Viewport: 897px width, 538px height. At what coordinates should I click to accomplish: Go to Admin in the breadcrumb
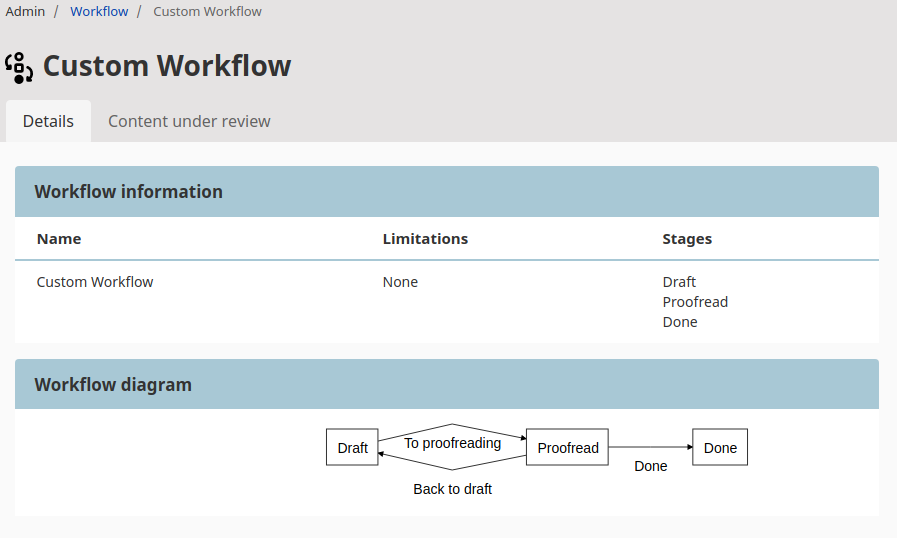[25, 11]
